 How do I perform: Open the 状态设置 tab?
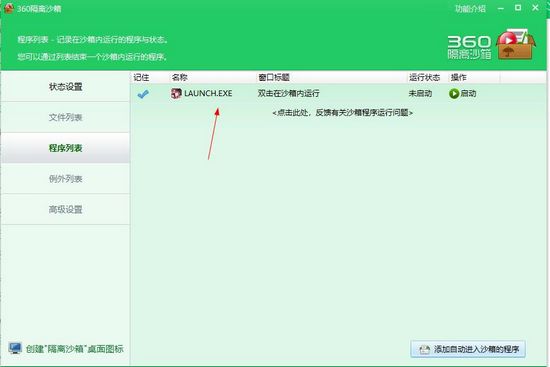pyautogui.click(x=65, y=87)
